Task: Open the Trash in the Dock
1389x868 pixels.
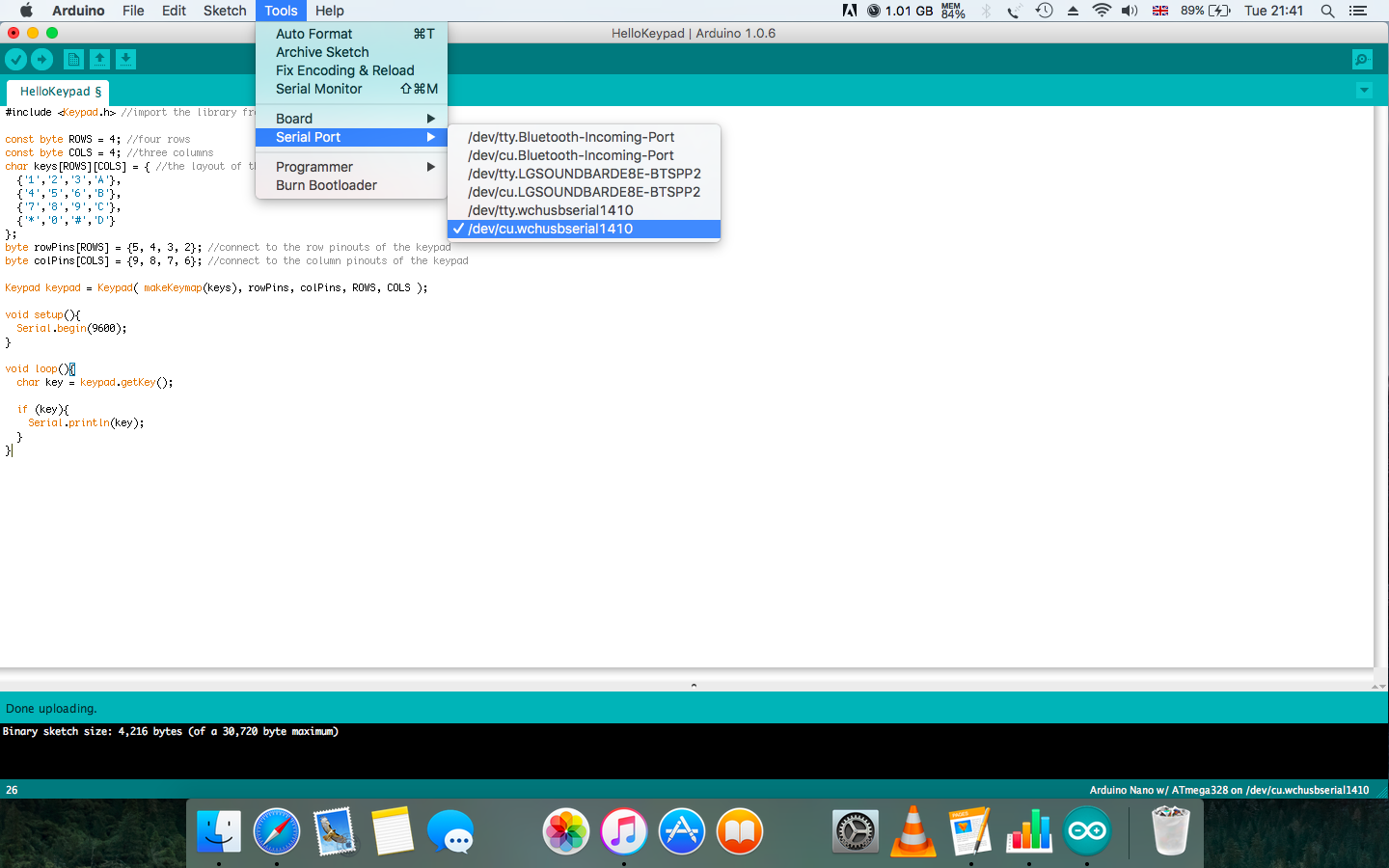Action: coord(1170,831)
